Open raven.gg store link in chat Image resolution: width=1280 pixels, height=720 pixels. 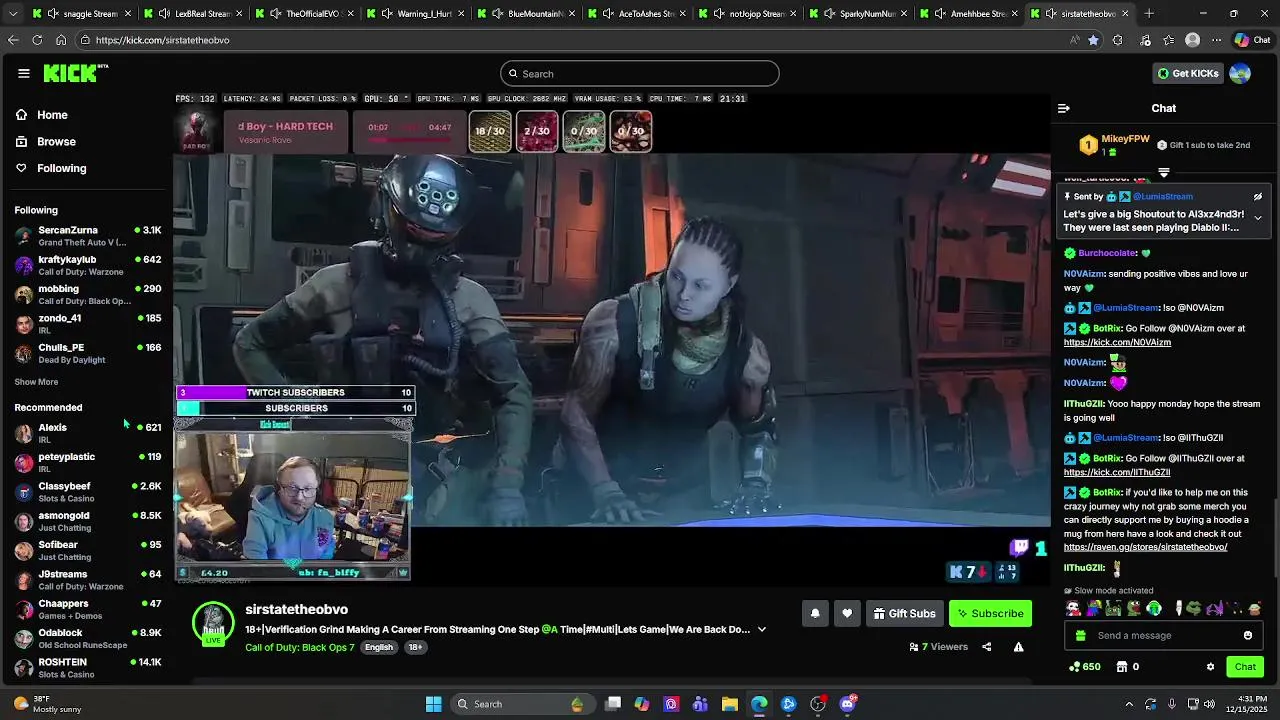coord(1145,547)
